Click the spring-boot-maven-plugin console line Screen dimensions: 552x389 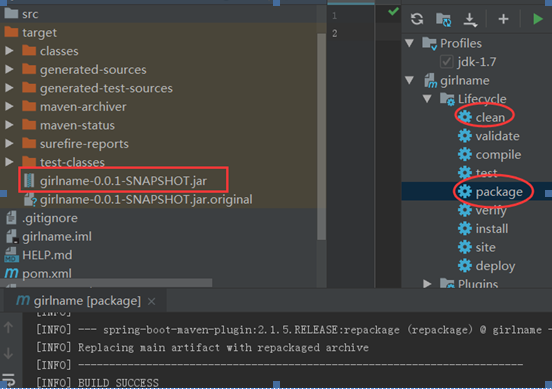tap(294, 330)
